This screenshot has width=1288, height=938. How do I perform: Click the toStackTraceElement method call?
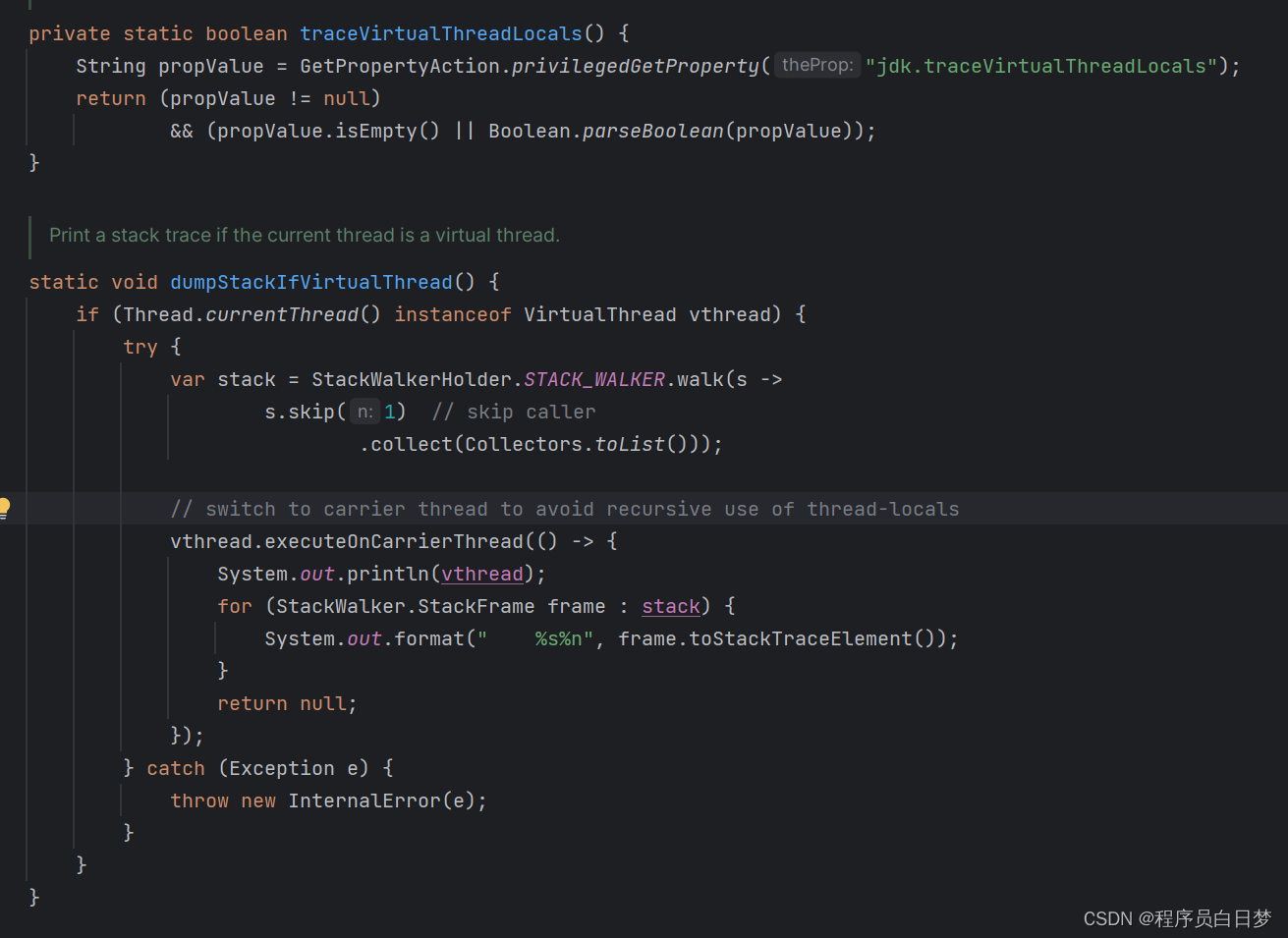tap(801, 638)
